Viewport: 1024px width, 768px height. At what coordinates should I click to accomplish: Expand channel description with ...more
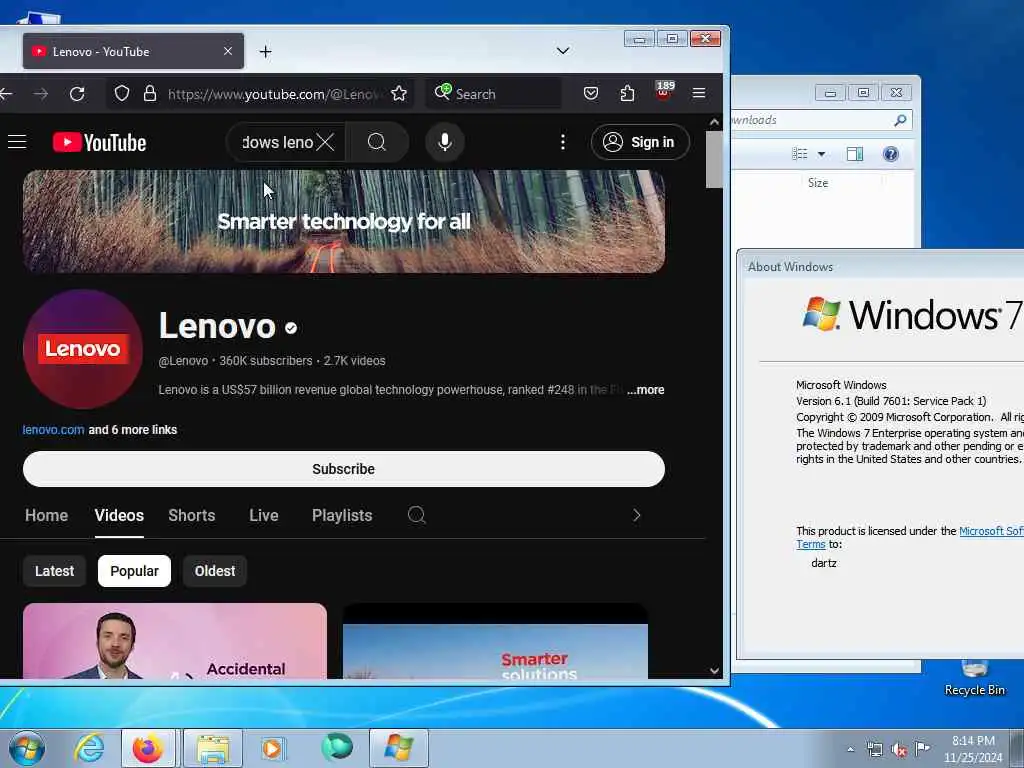click(645, 390)
